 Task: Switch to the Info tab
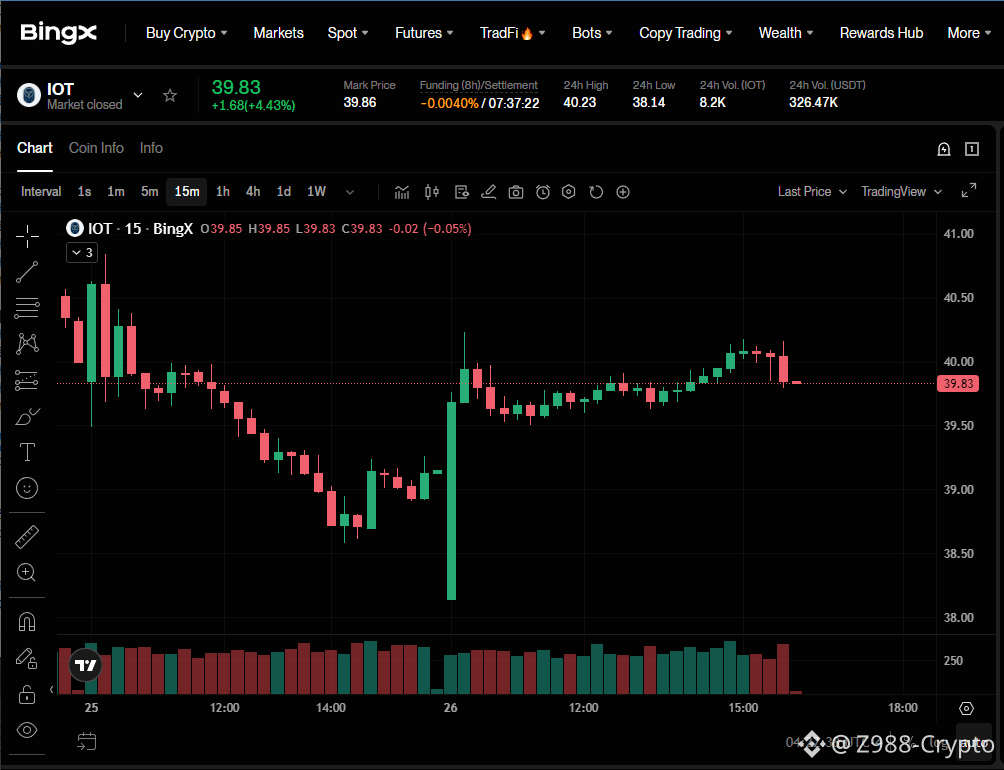[x=151, y=148]
